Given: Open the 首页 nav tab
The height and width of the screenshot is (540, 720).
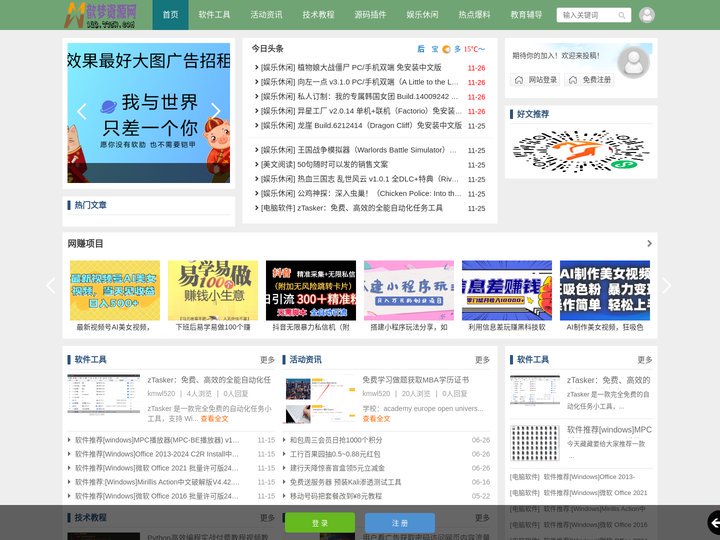Looking at the screenshot, I should click(x=170, y=15).
